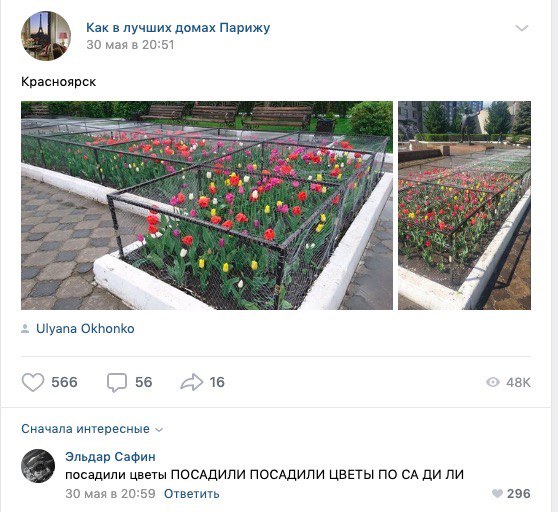This screenshot has width=558, height=512.
Task: Open the community avatar with the Eiffel Tower
Action: [x=46, y=36]
